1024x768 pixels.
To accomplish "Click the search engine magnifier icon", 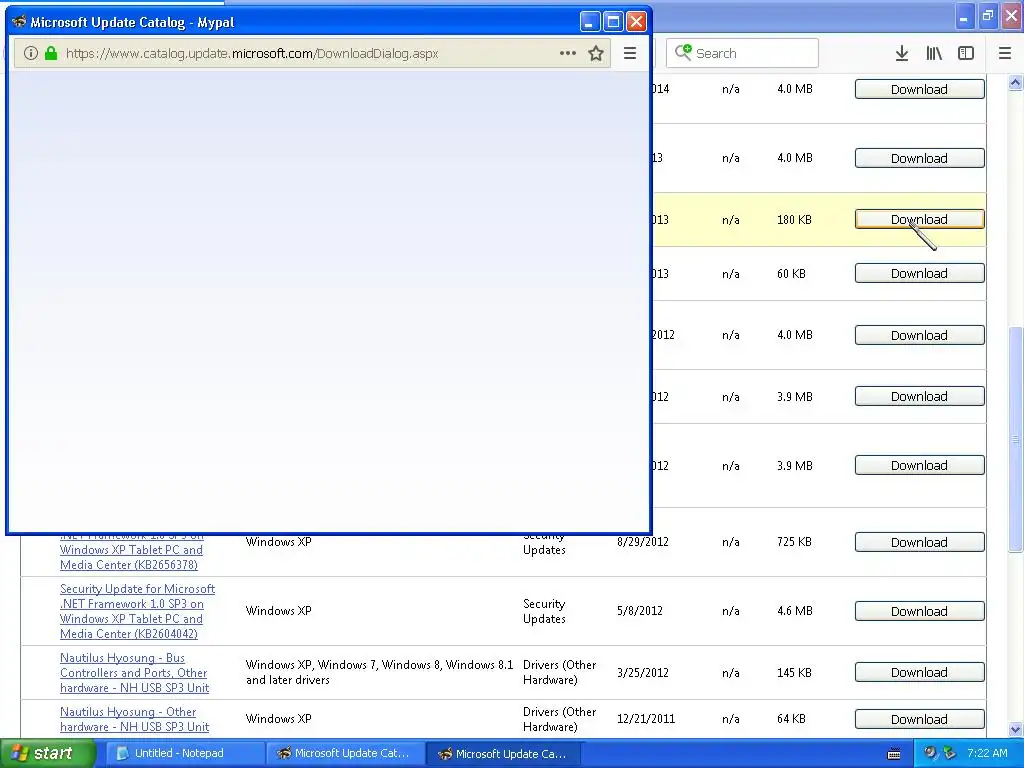I will click(683, 53).
